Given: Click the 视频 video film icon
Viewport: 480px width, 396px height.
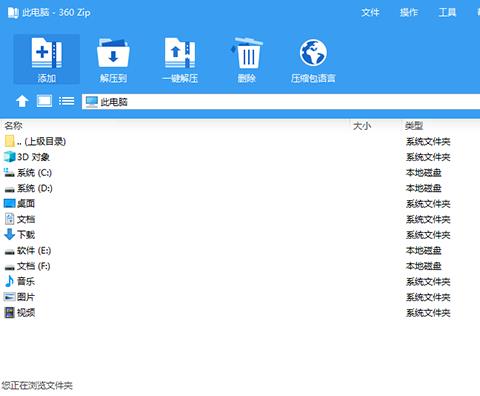Looking at the screenshot, I should 9,312.
